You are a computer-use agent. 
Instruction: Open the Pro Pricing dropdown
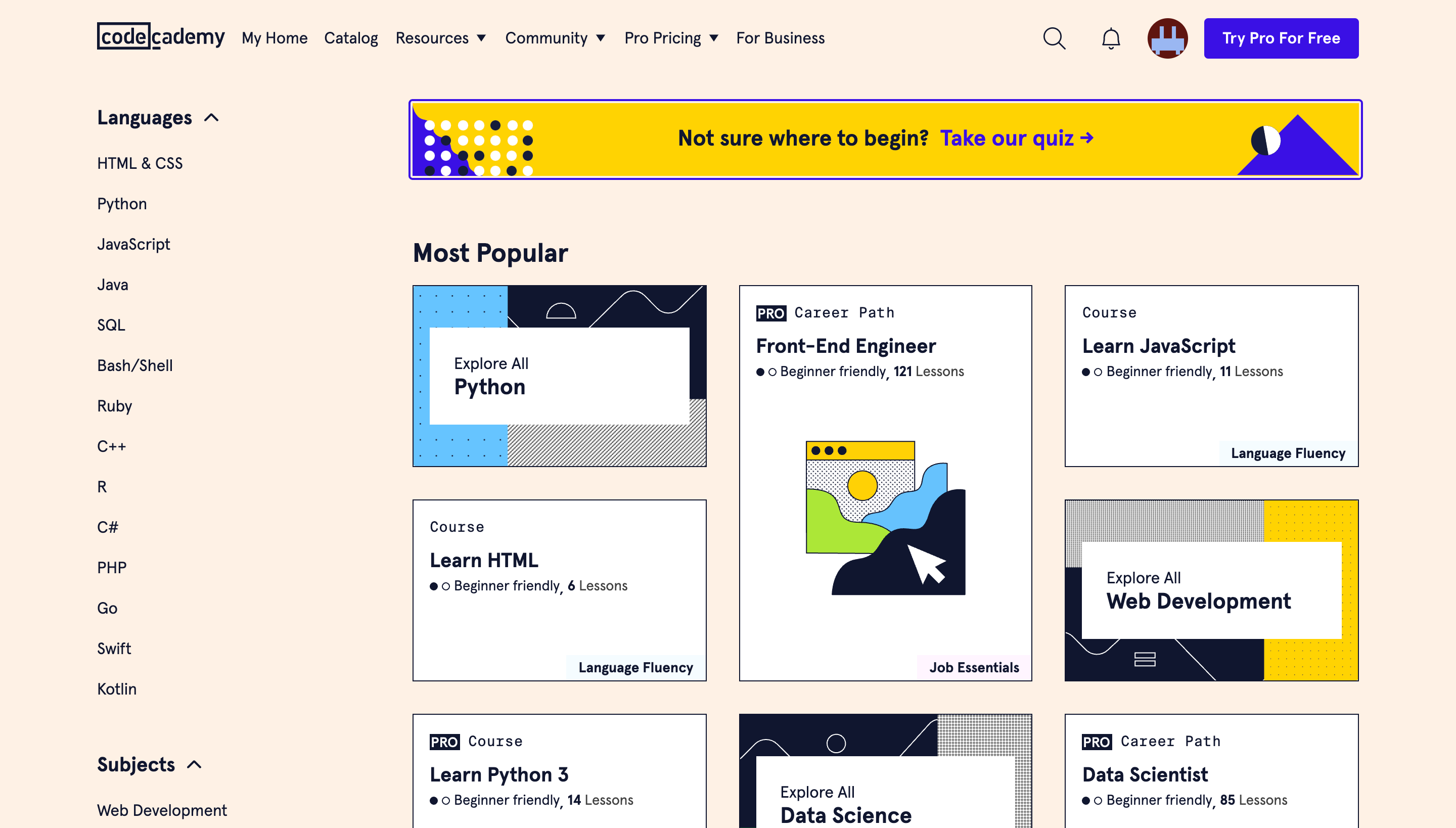pos(671,38)
